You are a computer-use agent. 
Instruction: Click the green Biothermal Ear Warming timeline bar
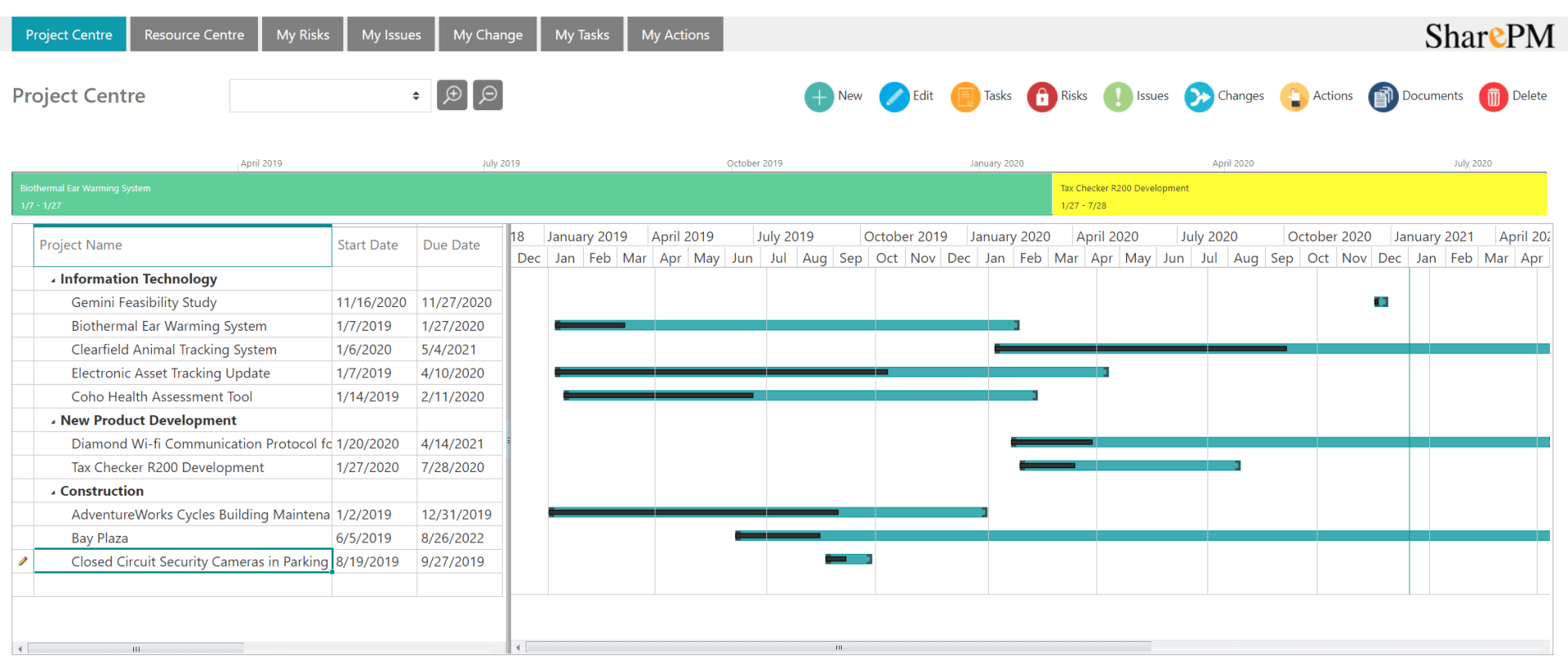pyautogui.click(x=532, y=194)
